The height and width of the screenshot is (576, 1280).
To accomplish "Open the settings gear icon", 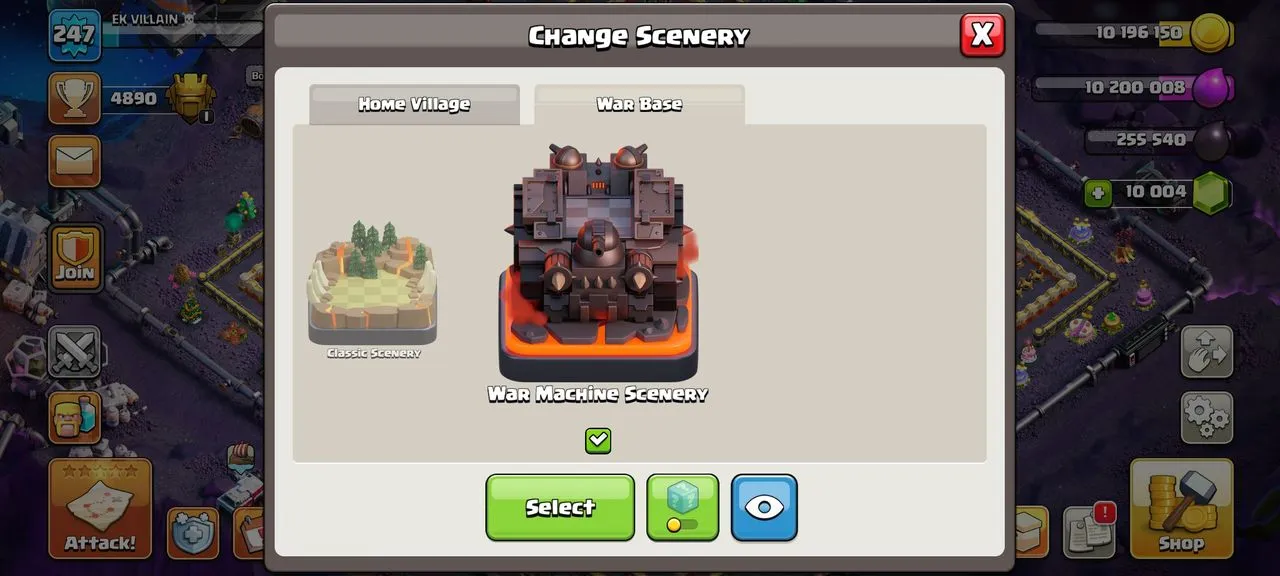I will click(x=1207, y=418).
